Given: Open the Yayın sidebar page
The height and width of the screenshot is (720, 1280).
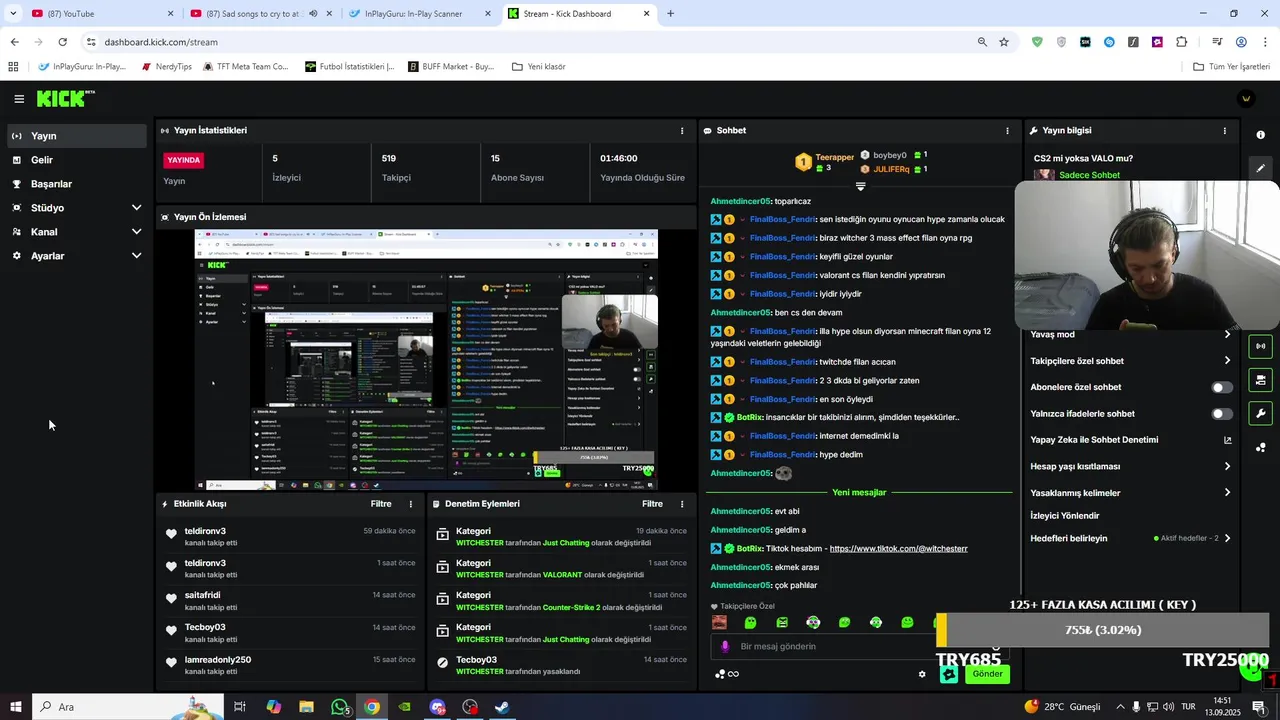Looking at the screenshot, I should [x=77, y=136].
